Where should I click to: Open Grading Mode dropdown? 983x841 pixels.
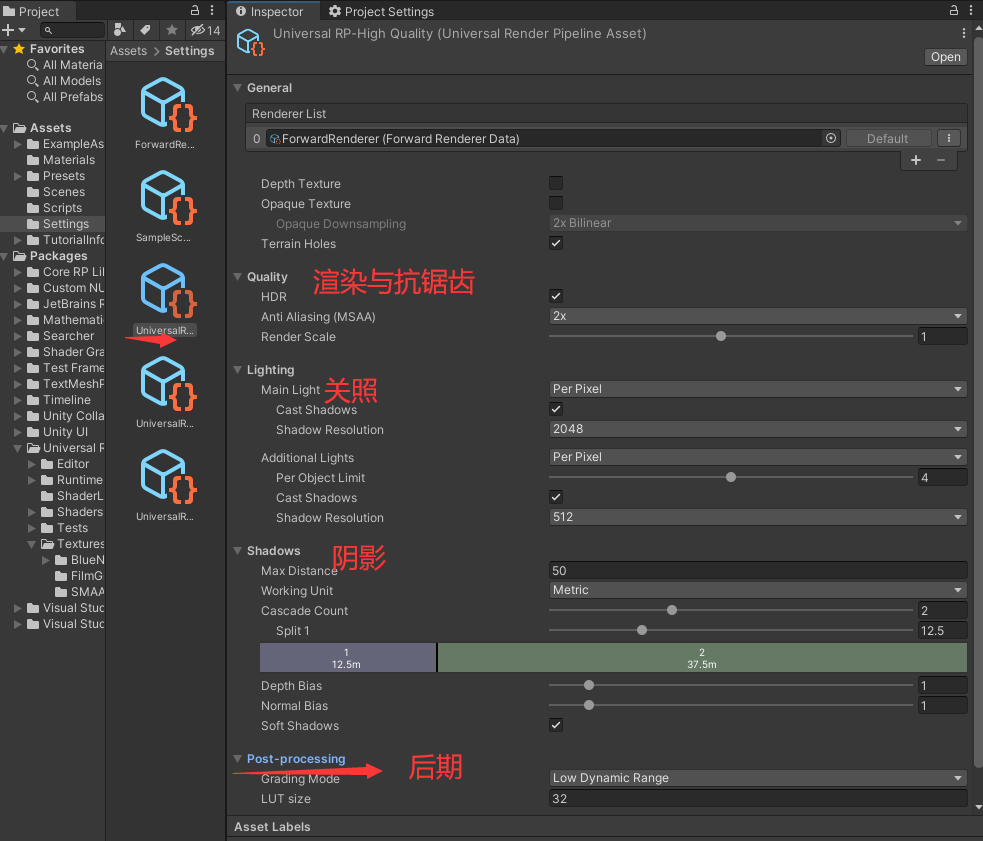[x=757, y=778]
